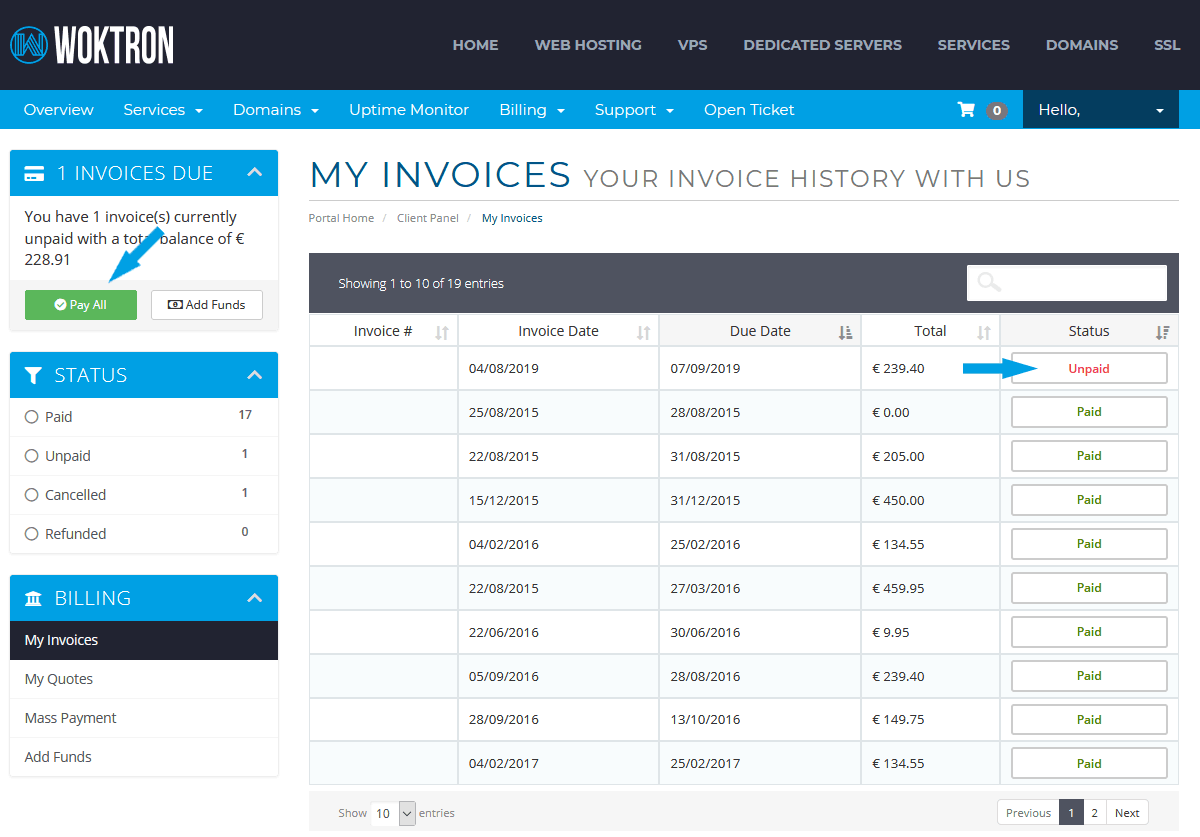Go to Previous page of invoices

tap(1028, 813)
